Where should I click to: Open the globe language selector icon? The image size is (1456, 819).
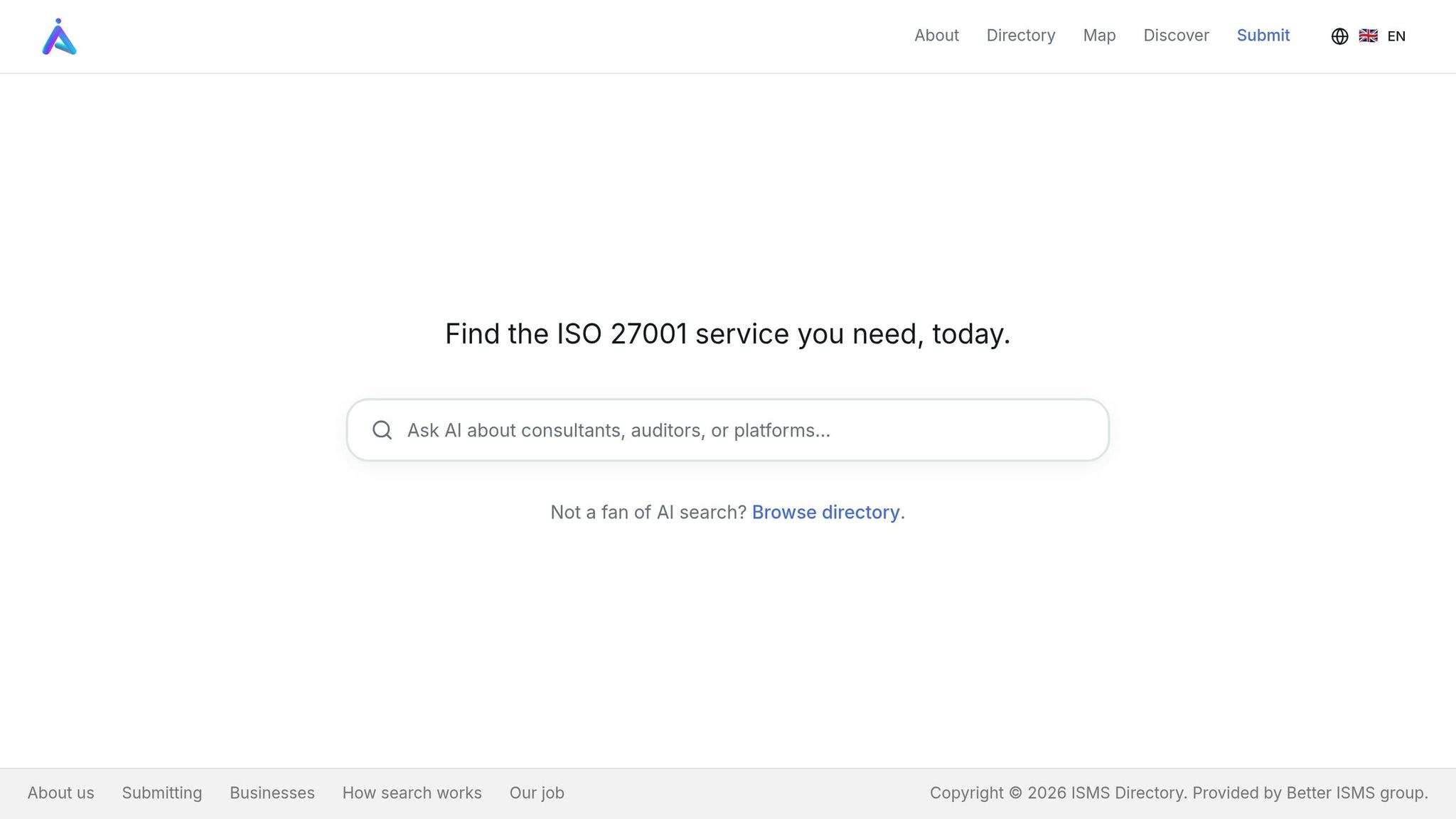point(1339,36)
